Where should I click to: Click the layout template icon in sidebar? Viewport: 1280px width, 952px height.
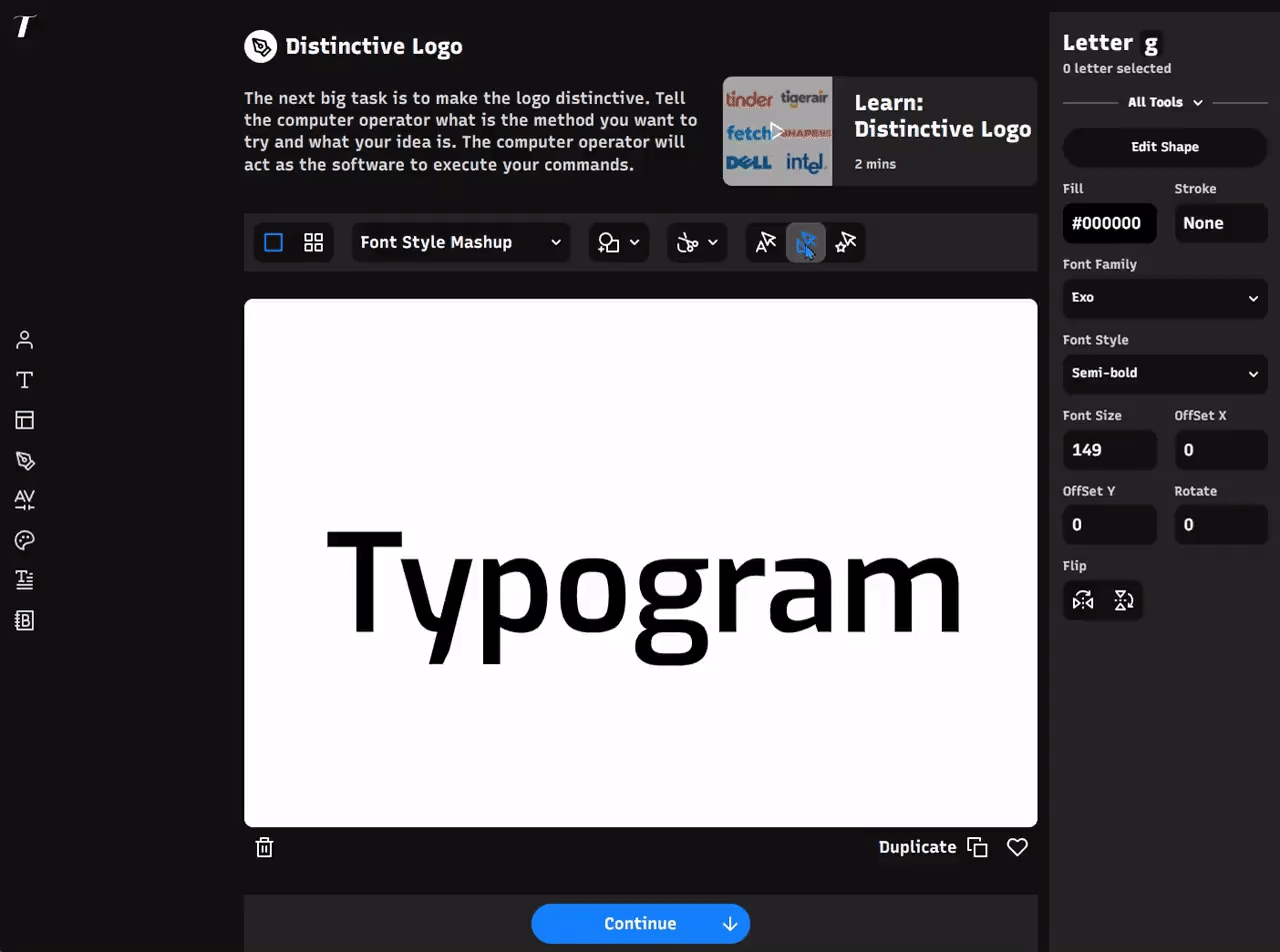25,420
